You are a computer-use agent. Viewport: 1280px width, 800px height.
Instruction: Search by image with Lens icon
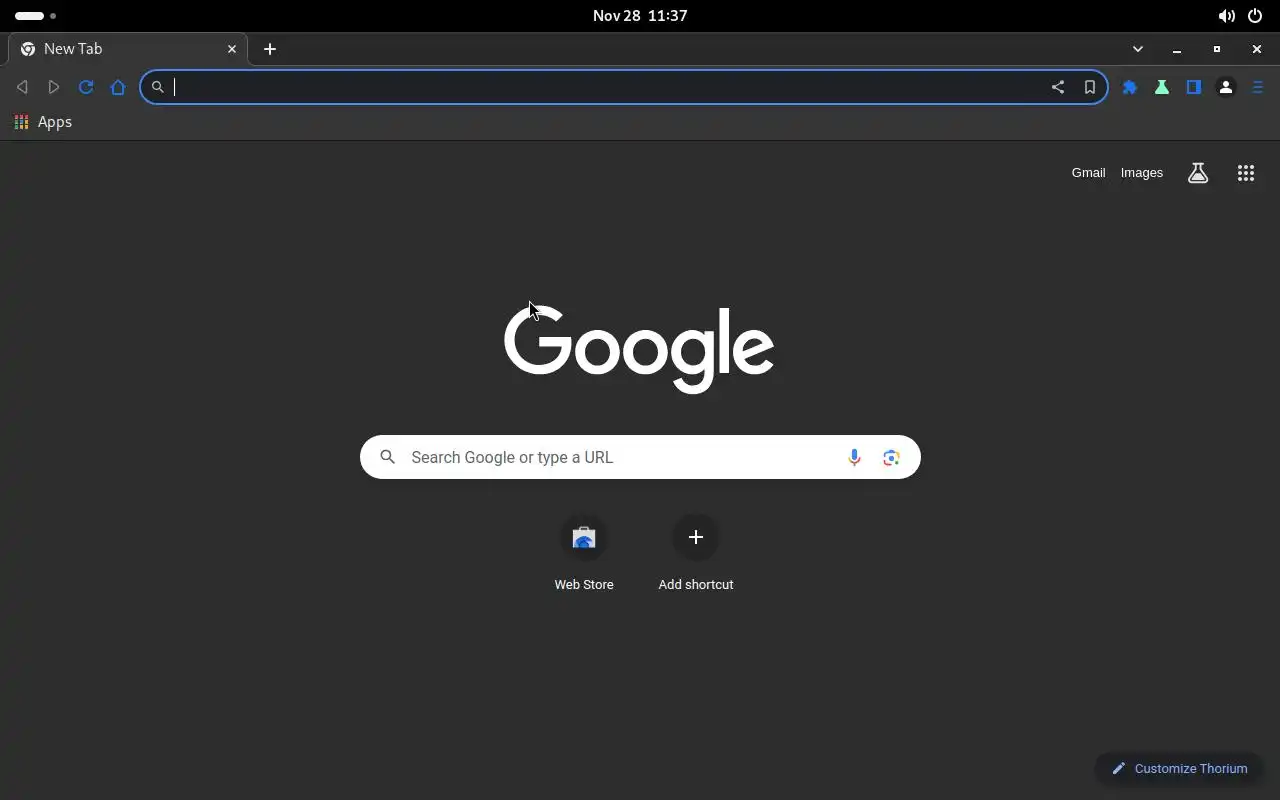[891, 457]
